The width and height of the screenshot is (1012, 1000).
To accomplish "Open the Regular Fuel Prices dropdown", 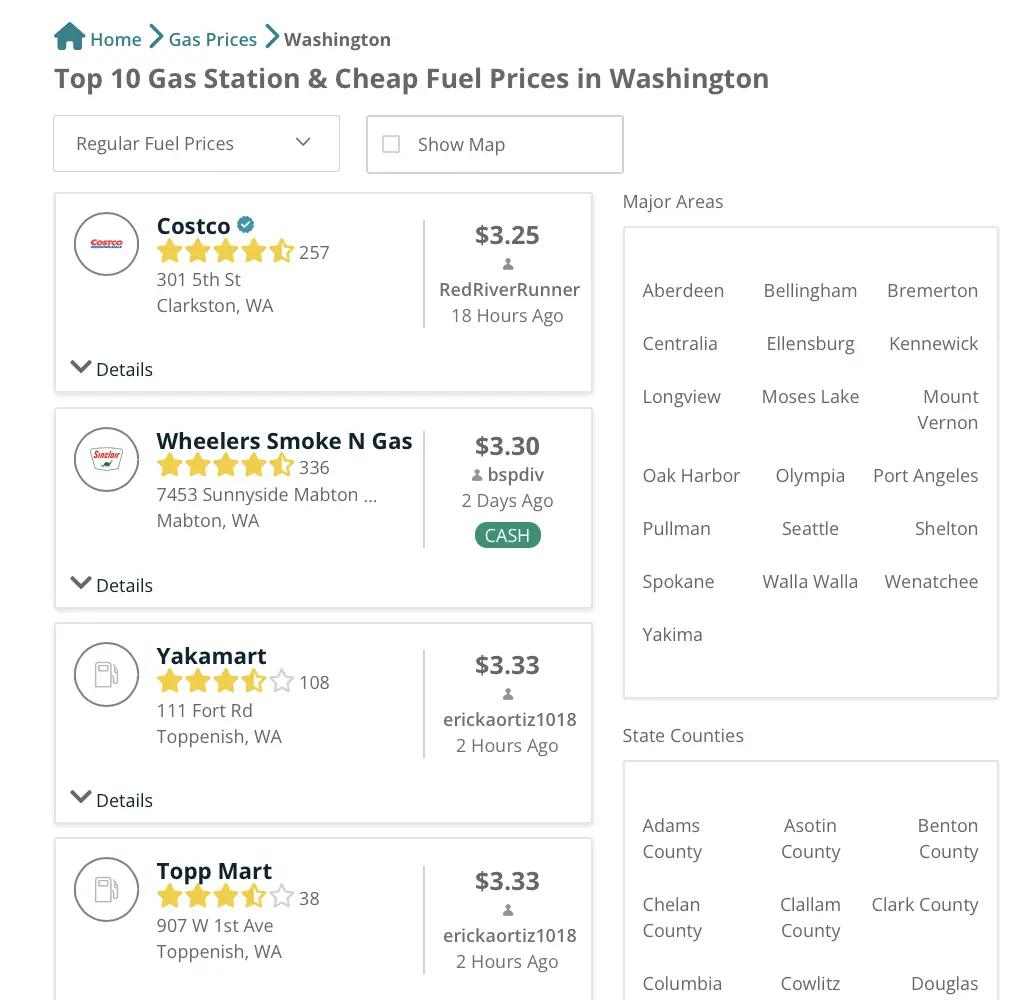I will click(196, 143).
